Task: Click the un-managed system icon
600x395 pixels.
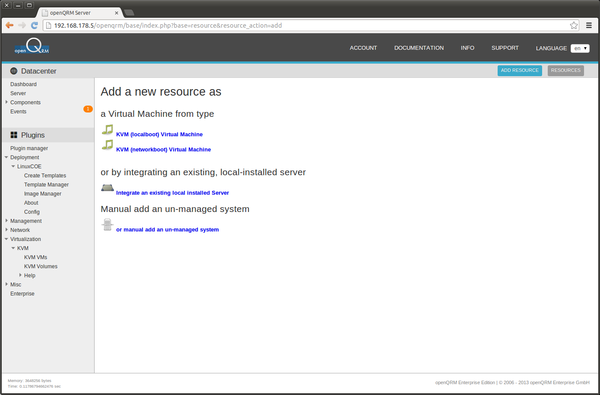Action: [x=107, y=225]
